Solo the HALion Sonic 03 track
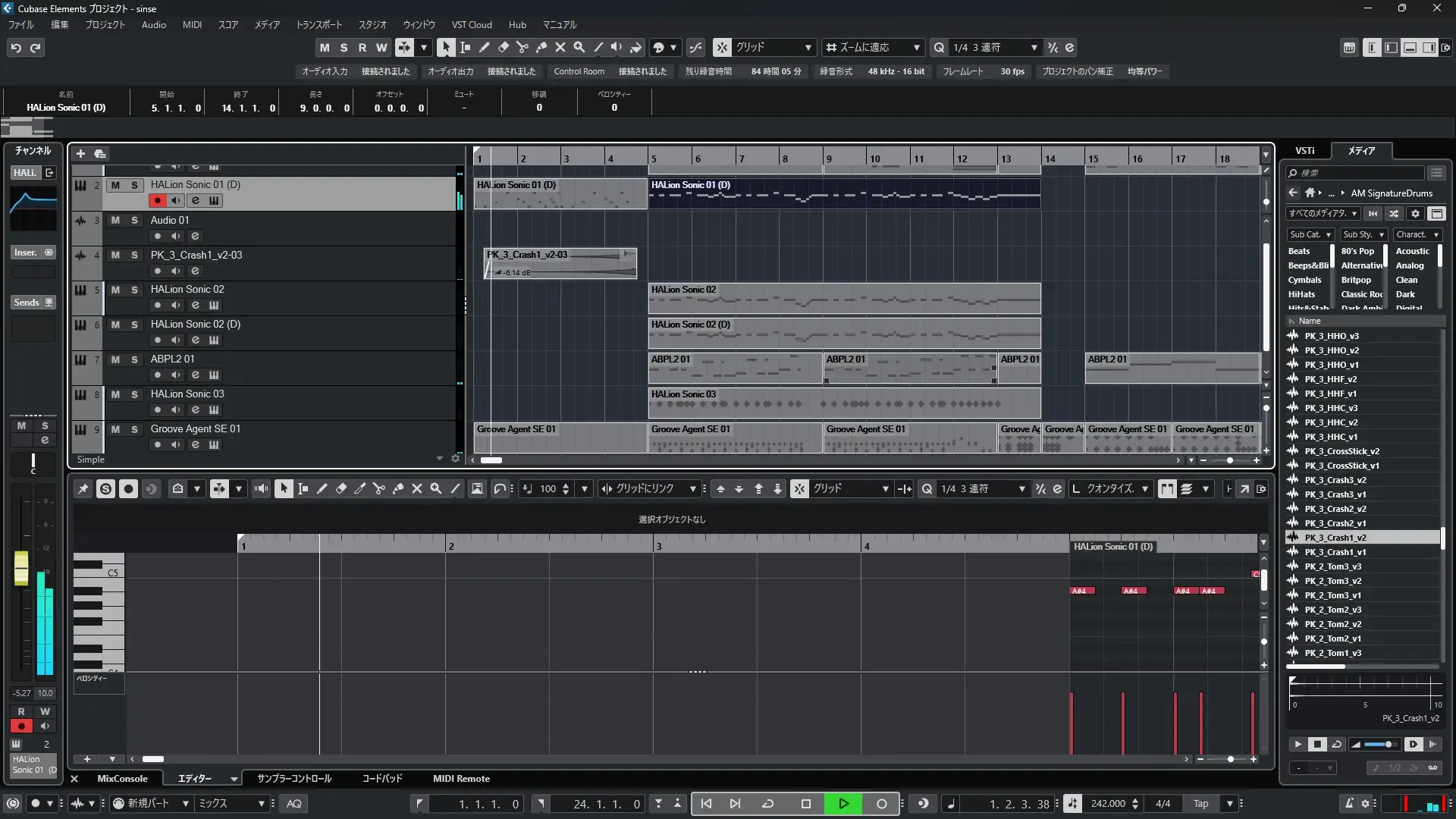Viewport: 1456px width, 819px height. [134, 394]
